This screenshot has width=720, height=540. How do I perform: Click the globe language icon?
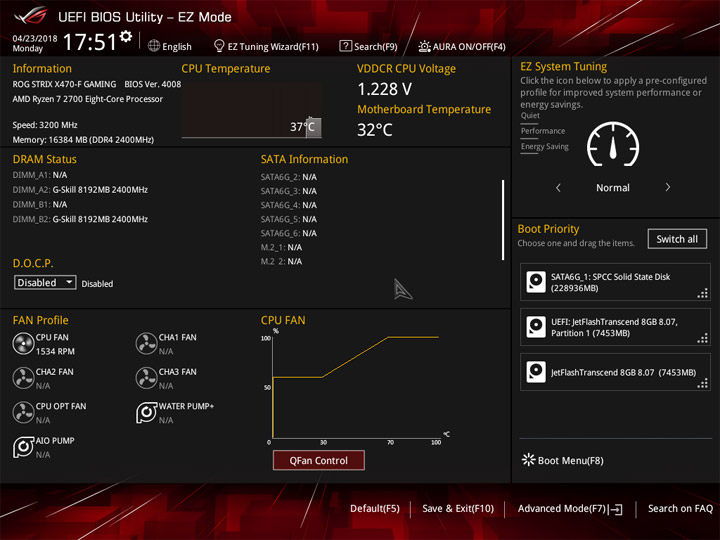(x=154, y=46)
